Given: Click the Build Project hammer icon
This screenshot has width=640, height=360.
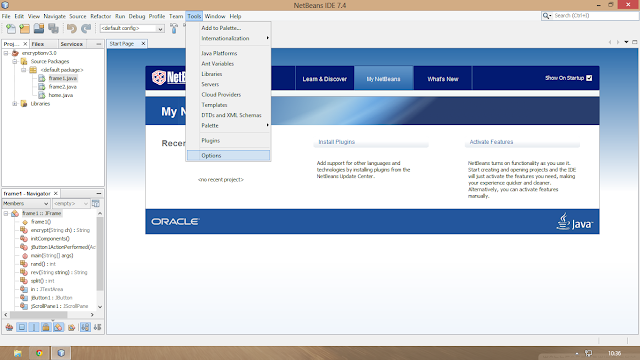Looking at the screenshot, I should (174, 29).
